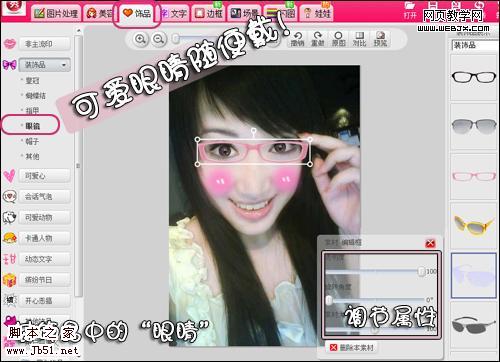
Task: Choose the gray aviator sunglasses thumbnail
Action: (x=474, y=127)
